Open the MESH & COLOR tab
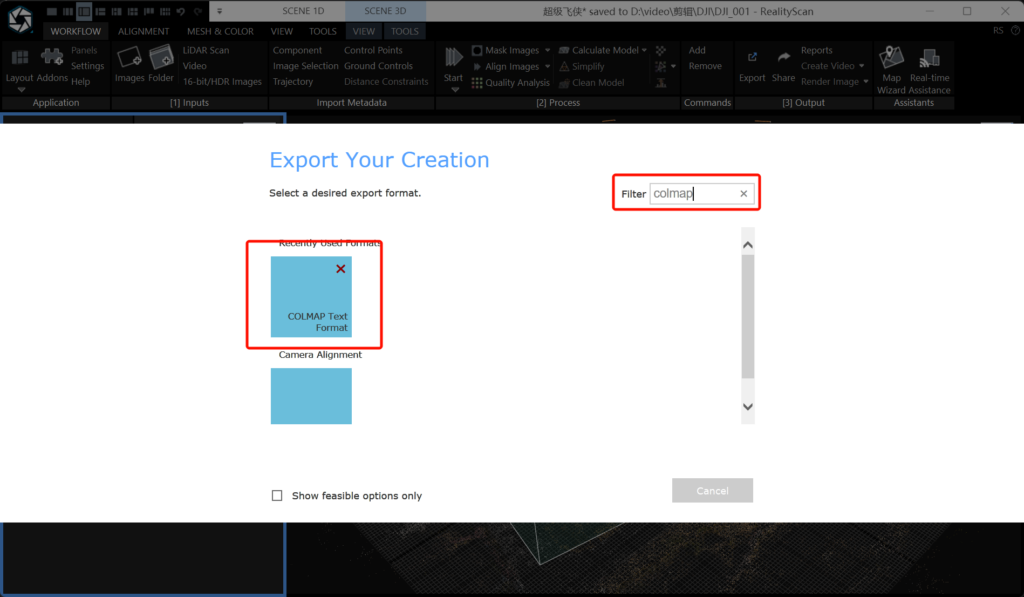 [x=220, y=31]
